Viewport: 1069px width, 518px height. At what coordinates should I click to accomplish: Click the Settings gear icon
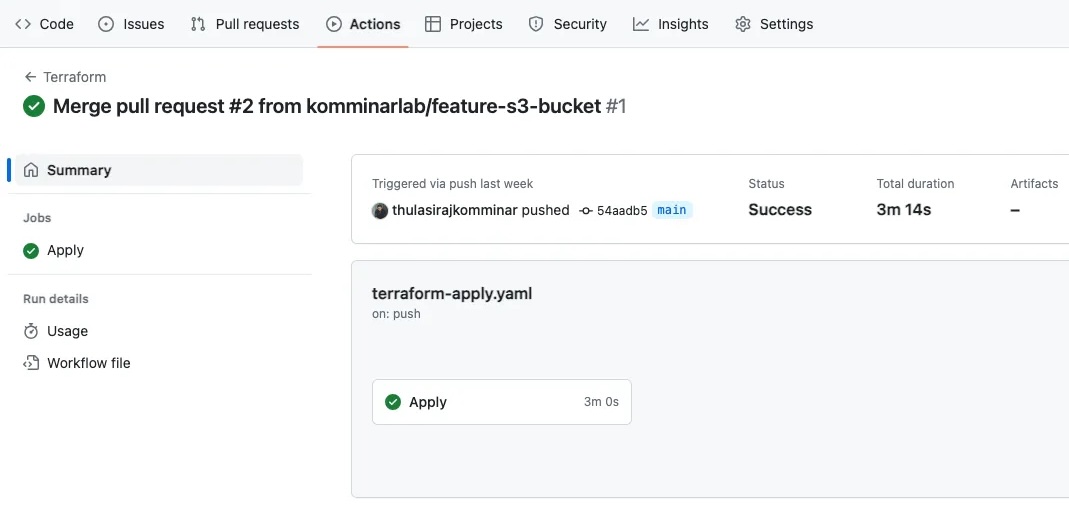pyautogui.click(x=742, y=24)
